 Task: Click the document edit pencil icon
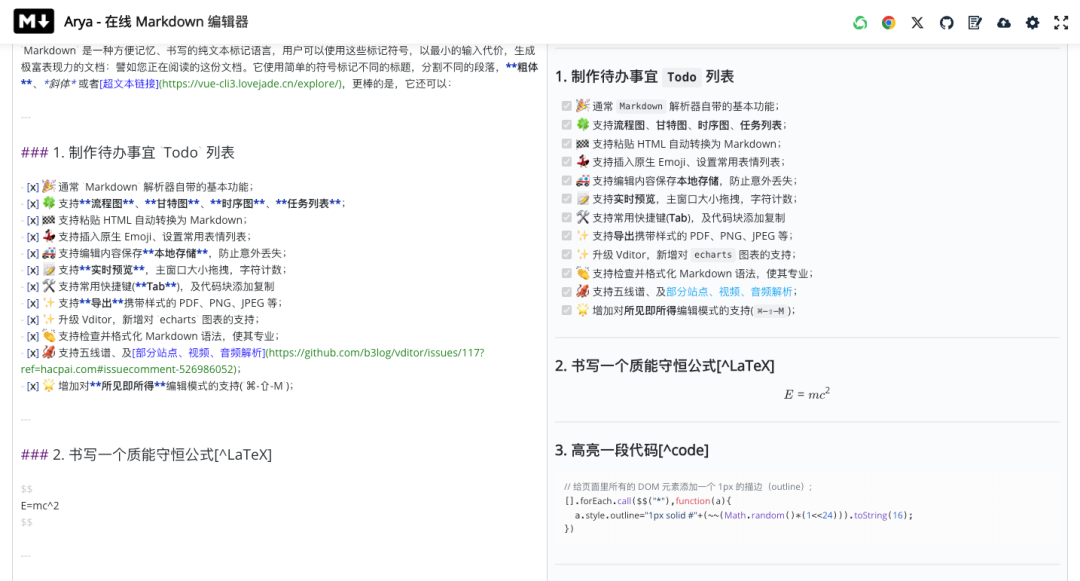click(x=975, y=23)
